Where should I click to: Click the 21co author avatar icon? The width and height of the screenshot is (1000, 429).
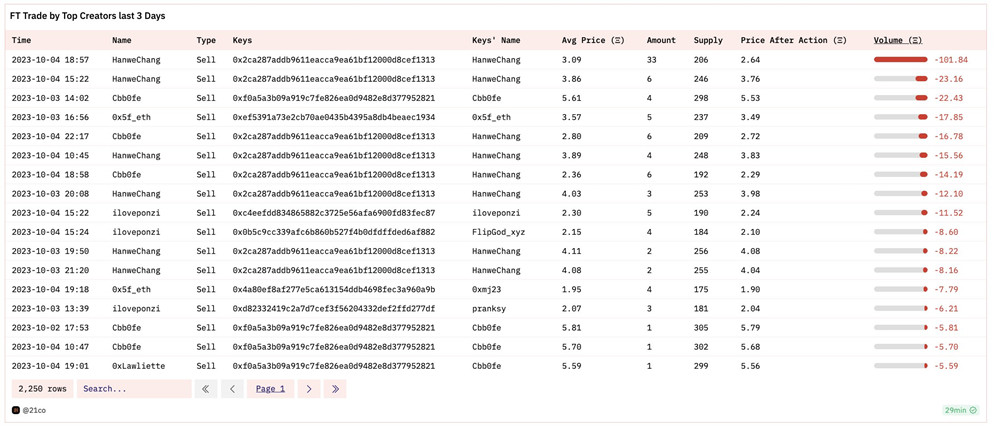(x=16, y=410)
